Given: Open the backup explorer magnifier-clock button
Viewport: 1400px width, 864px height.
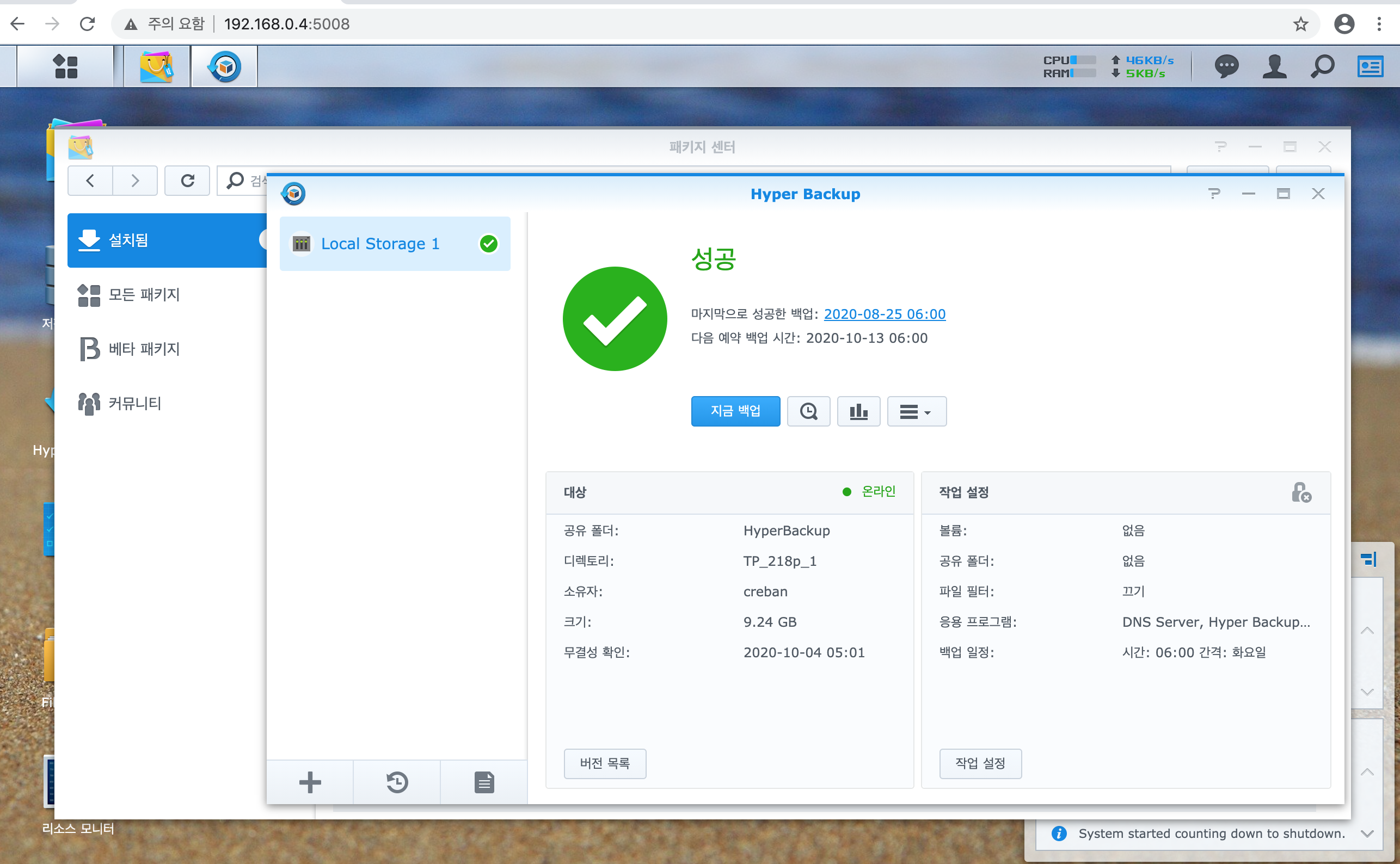Looking at the screenshot, I should pyautogui.click(x=808, y=411).
